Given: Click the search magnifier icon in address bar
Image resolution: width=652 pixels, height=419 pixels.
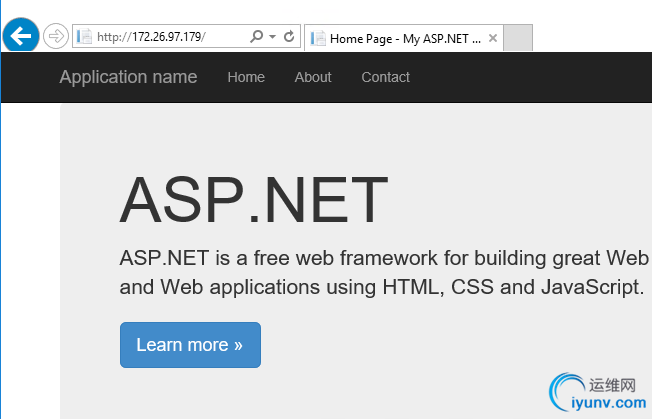Looking at the screenshot, I should 256,36.
